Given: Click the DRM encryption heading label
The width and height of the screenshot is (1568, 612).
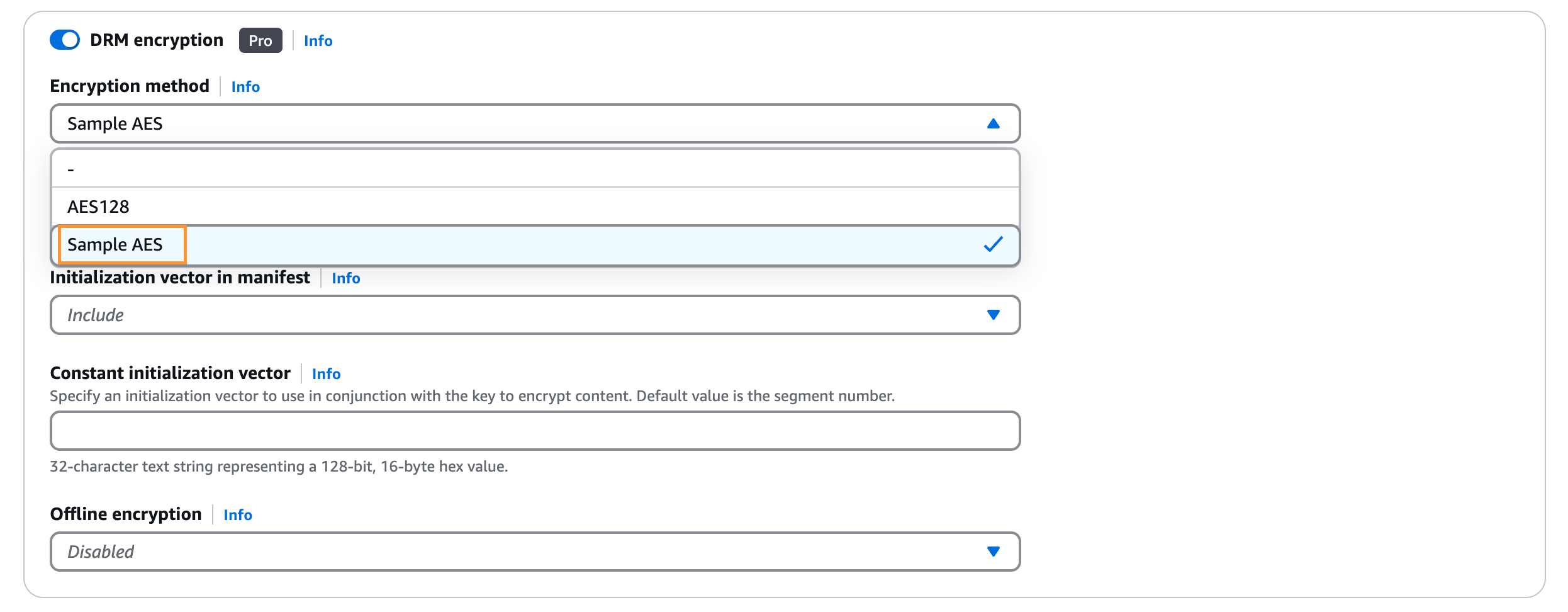Looking at the screenshot, I should click(156, 40).
